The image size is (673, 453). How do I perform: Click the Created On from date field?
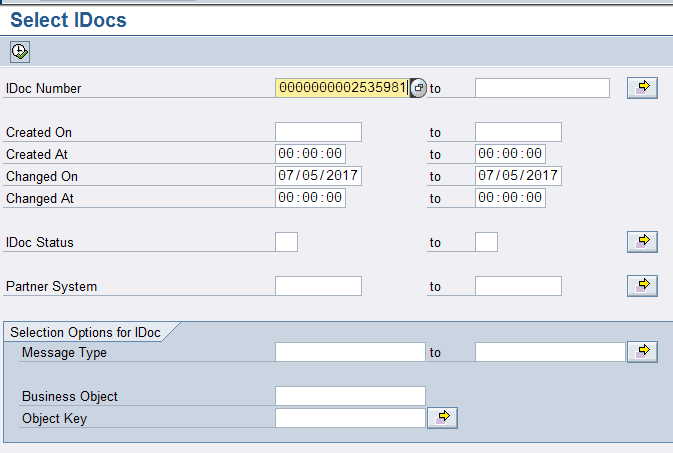(318, 132)
